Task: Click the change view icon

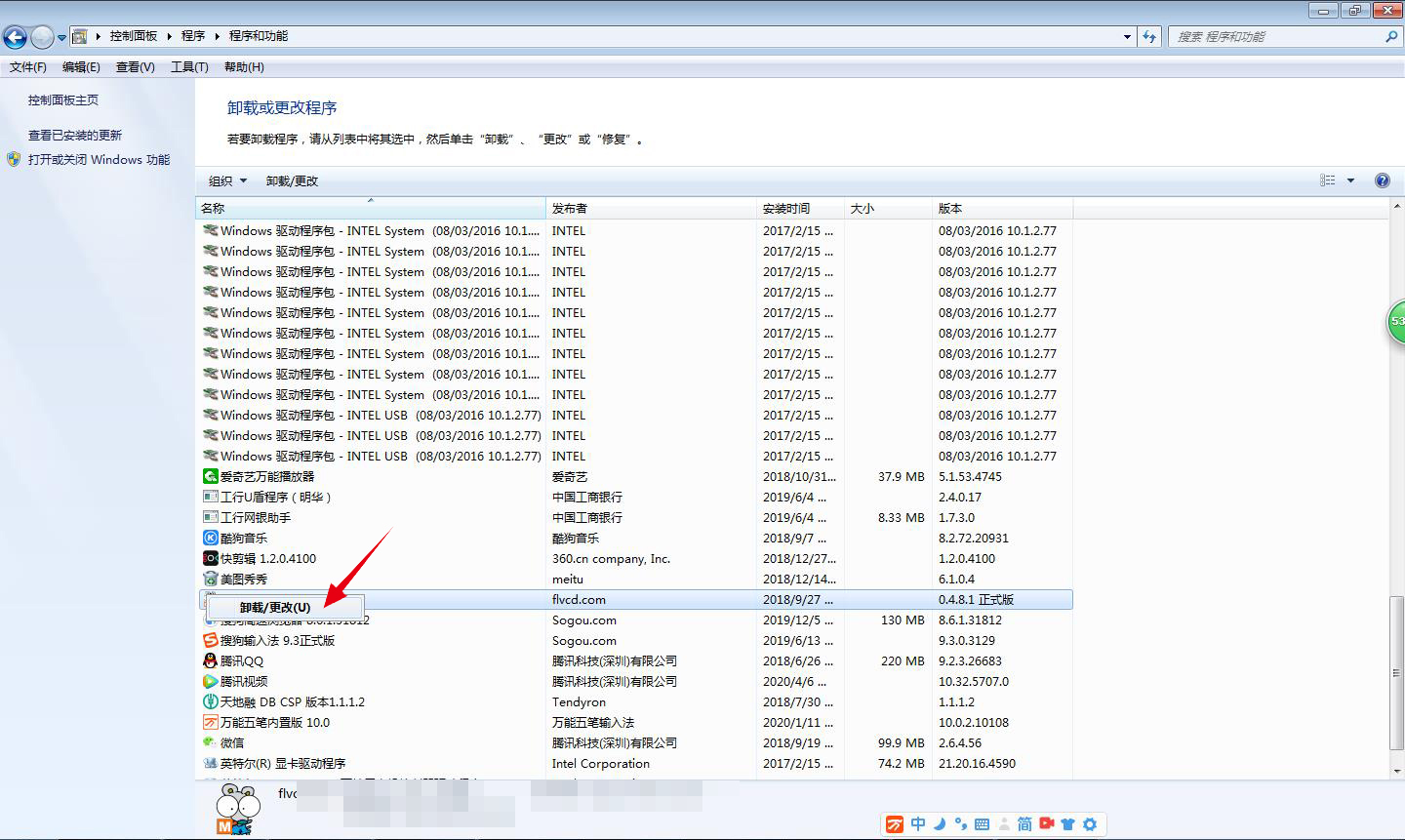Action: tap(1328, 180)
